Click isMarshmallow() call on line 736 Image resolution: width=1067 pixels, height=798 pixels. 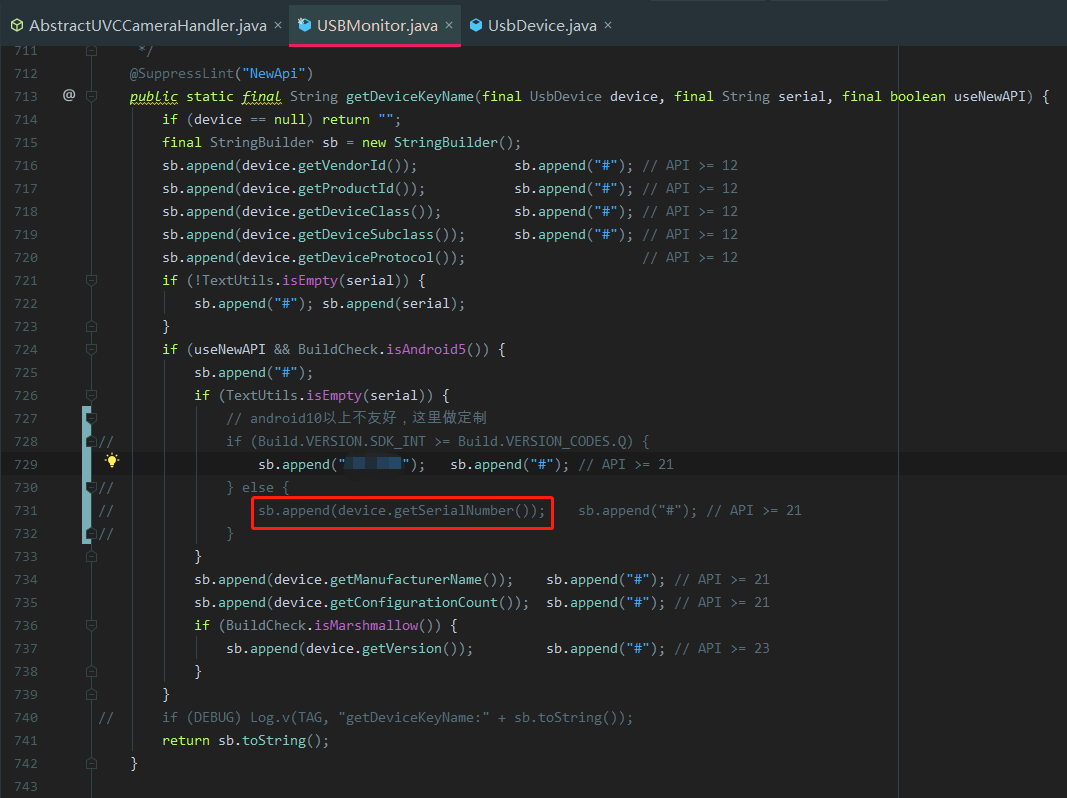(374, 625)
